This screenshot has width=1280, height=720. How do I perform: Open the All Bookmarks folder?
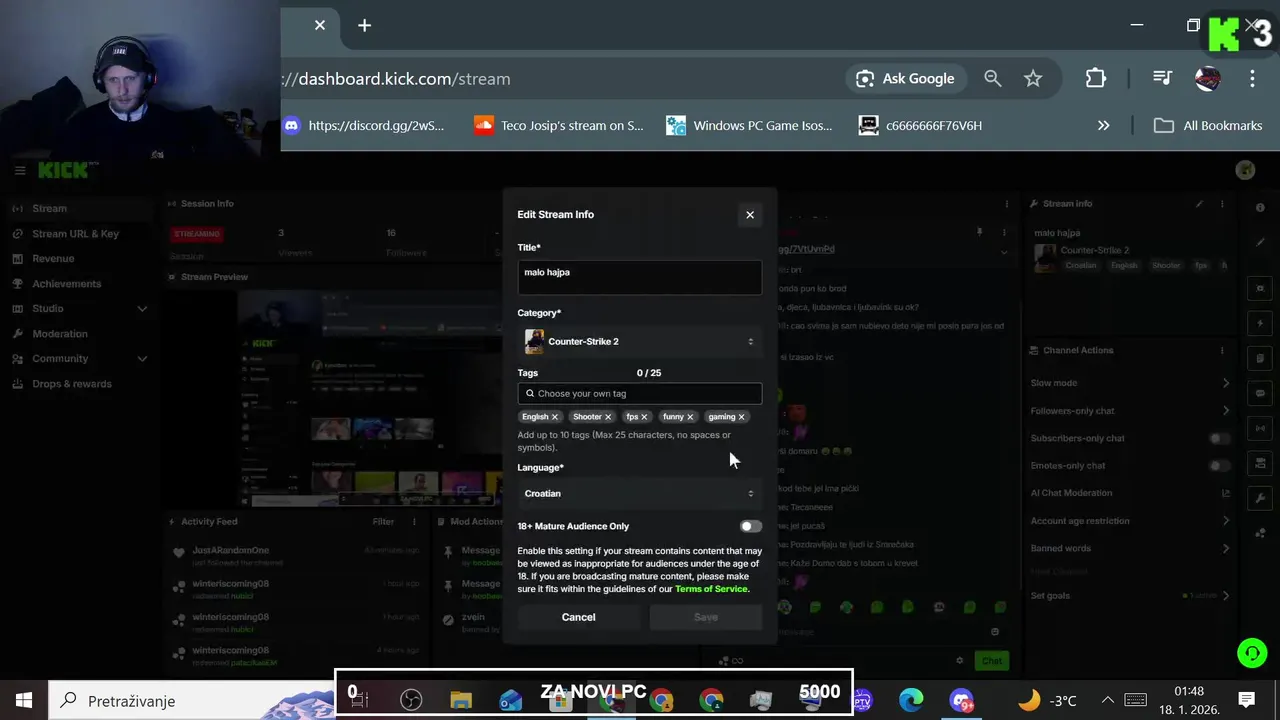tap(1208, 126)
